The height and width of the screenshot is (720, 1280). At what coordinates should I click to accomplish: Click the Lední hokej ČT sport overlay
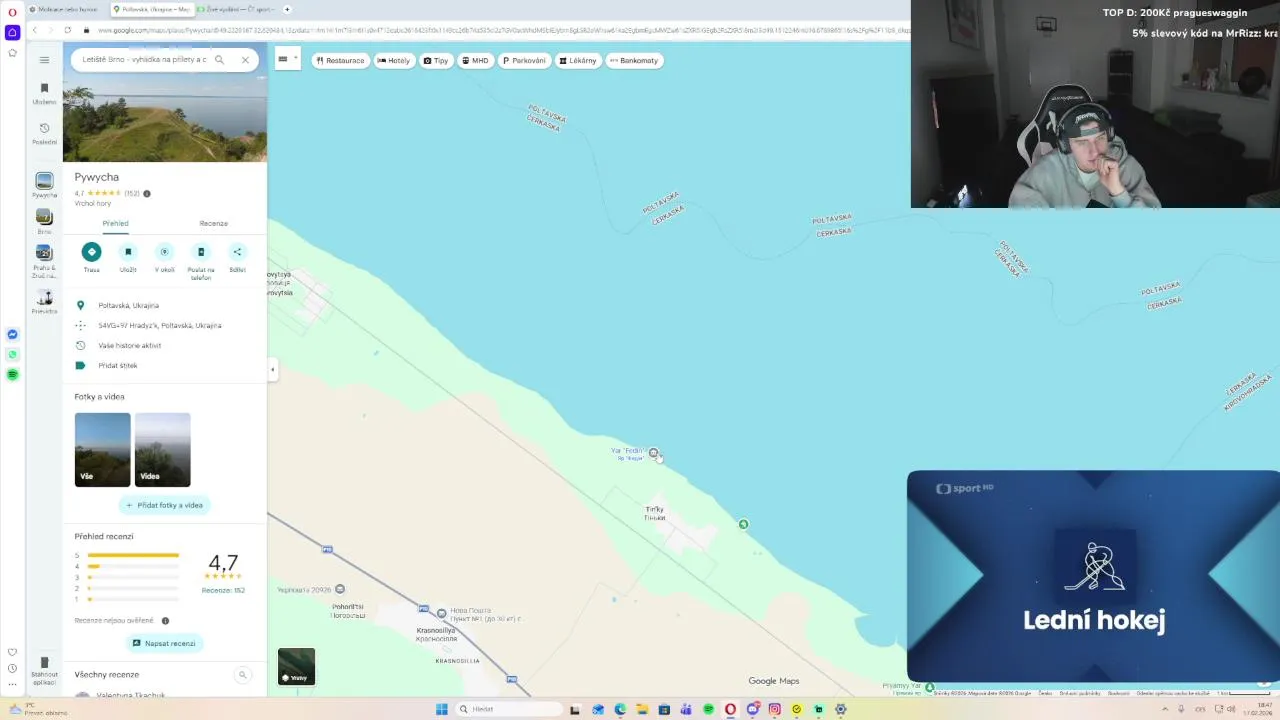coord(1093,576)
